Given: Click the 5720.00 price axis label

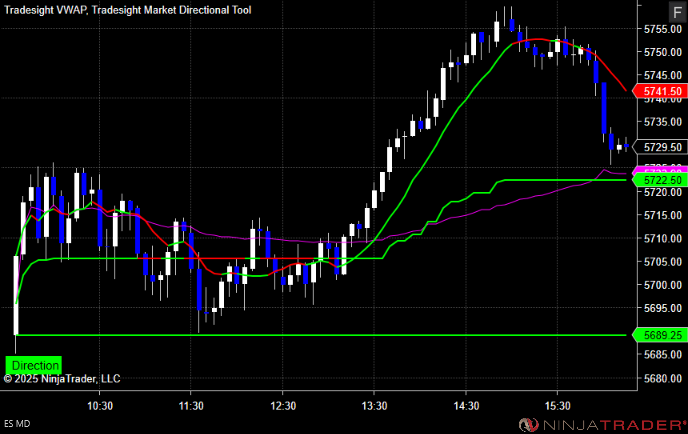Looking at the screenshot, I should pyautogui.click(x=663, y=192).
